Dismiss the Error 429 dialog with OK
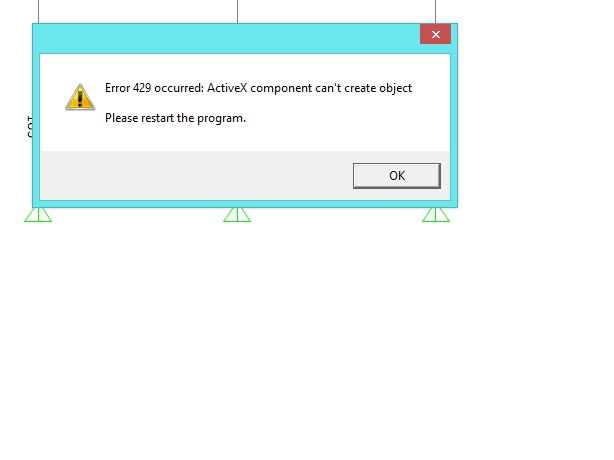 pos(397,176)
